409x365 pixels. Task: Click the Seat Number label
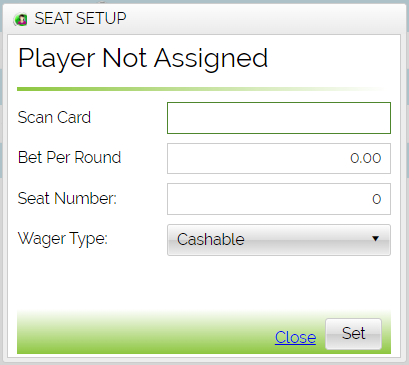67,198
